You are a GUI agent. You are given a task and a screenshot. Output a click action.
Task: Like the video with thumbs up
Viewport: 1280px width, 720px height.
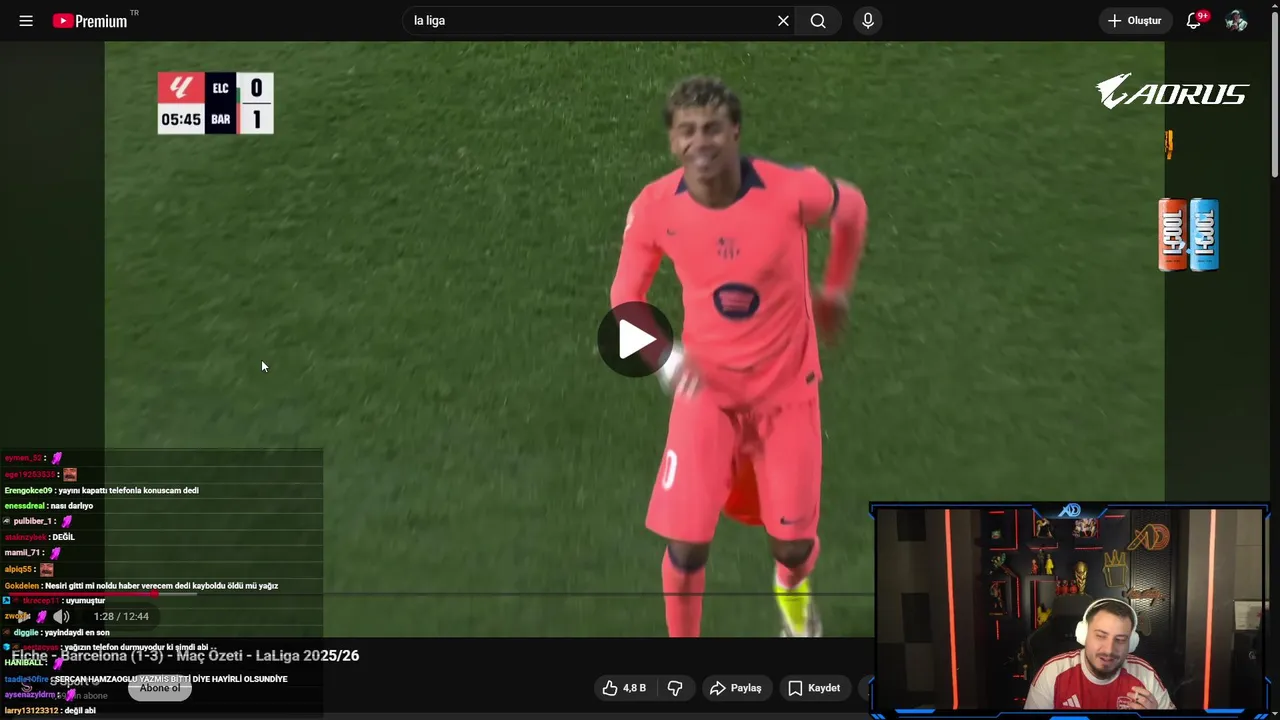click(624, 688)
